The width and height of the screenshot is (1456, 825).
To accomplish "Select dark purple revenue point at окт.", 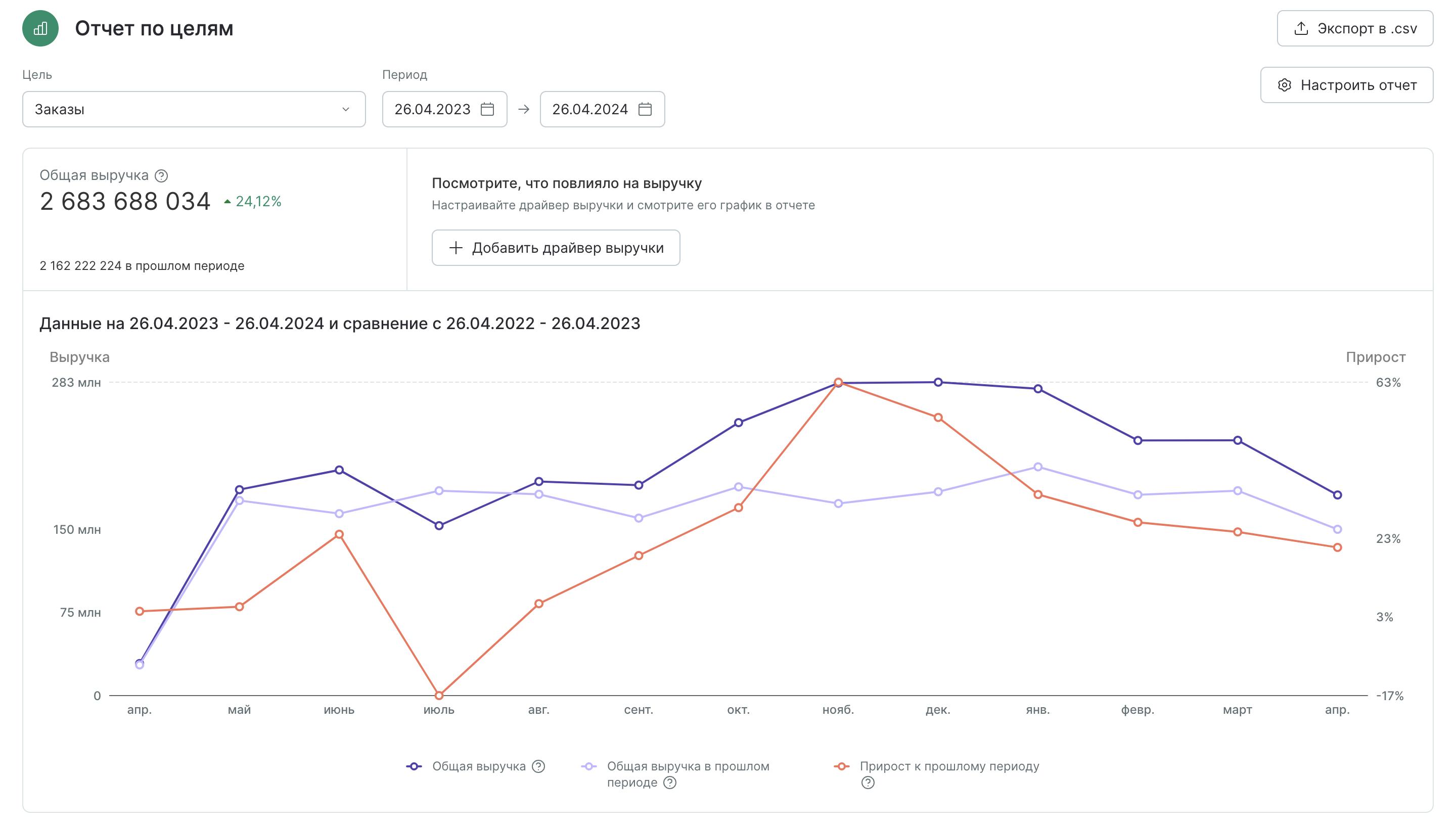I will tap(738, 423).
